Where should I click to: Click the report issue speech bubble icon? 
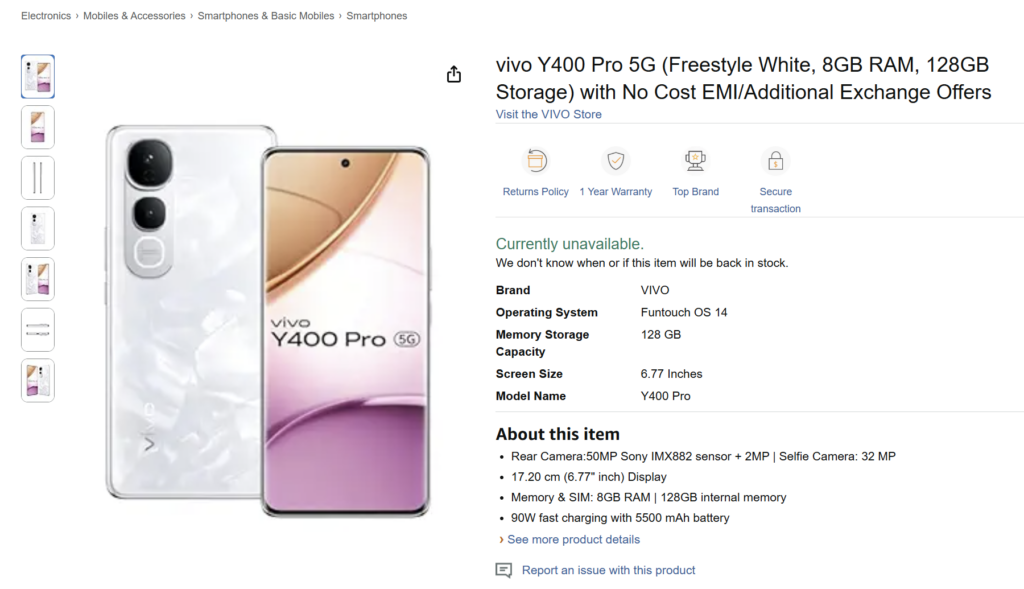coord(504,570)
